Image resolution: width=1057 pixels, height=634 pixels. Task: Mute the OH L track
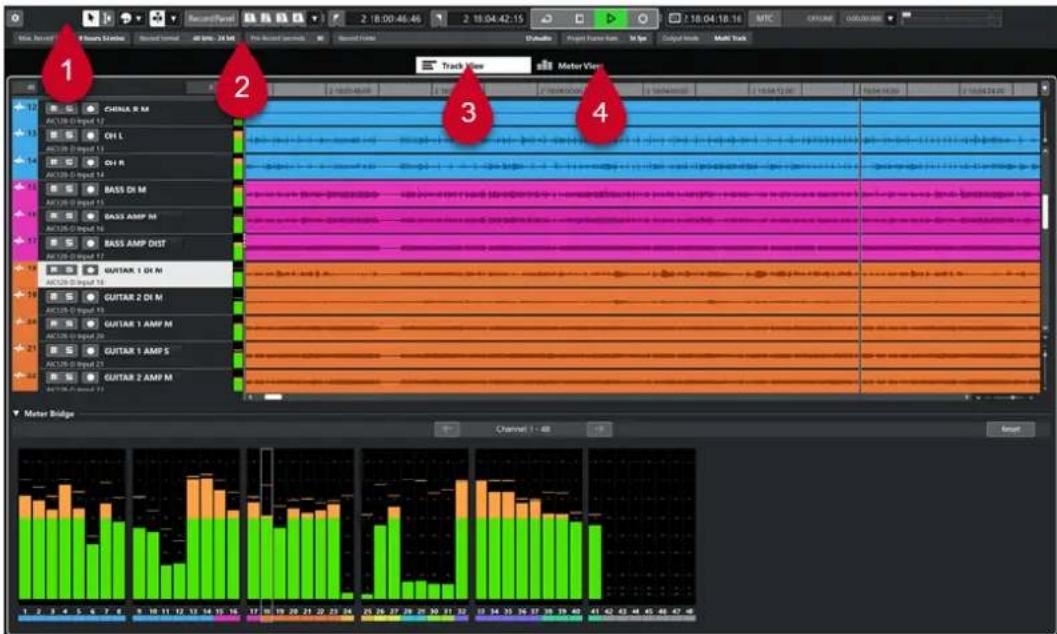(54, 135)
